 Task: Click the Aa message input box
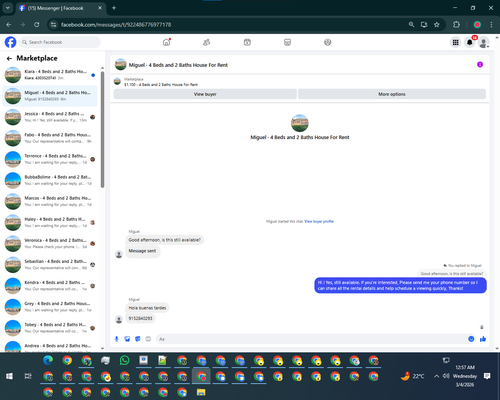[x=312, y=339]
